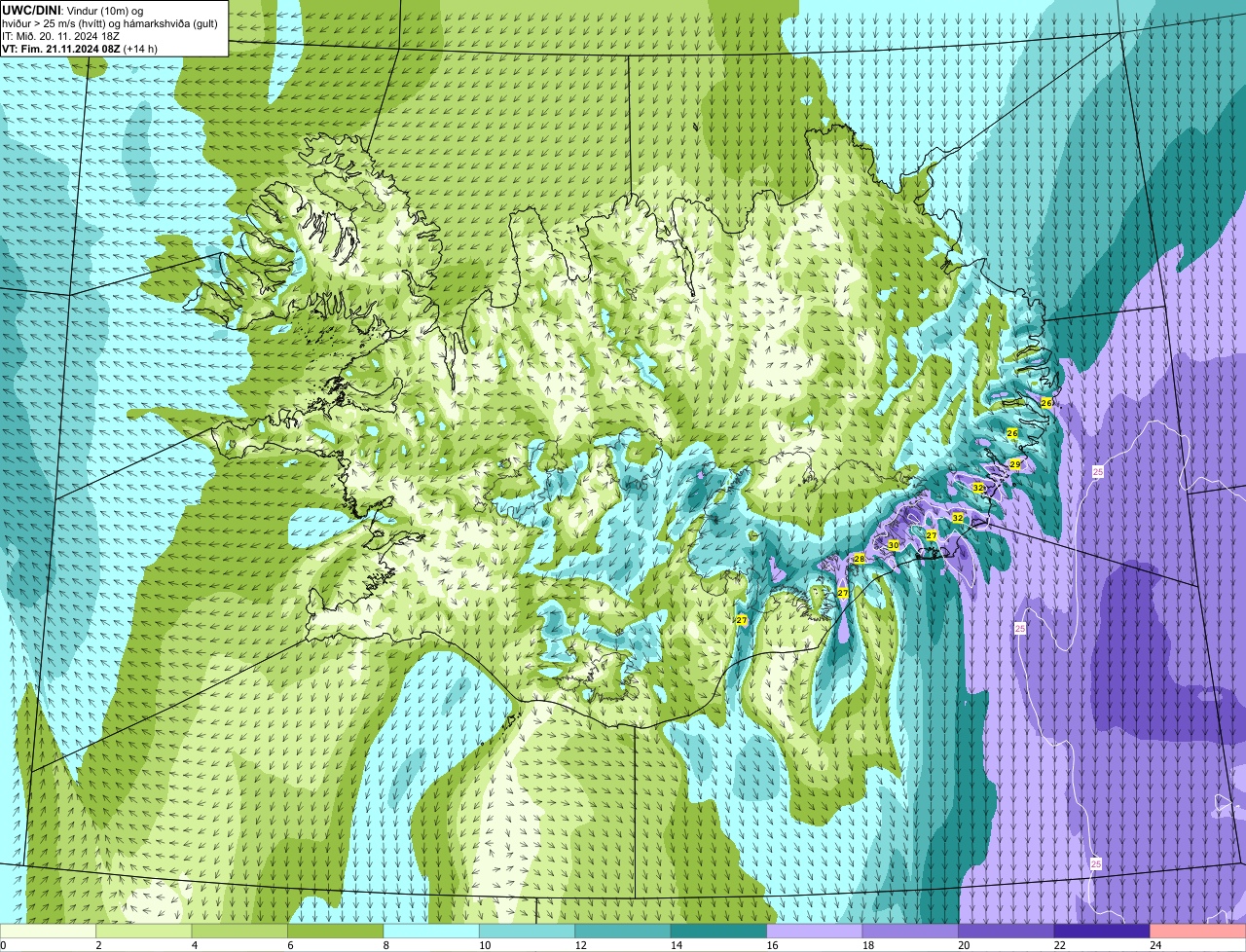The height and width of the screenshot is (952, 1246).
Task: Click the yellow 29 gust marker
Action: click(x=1014, y=464)
